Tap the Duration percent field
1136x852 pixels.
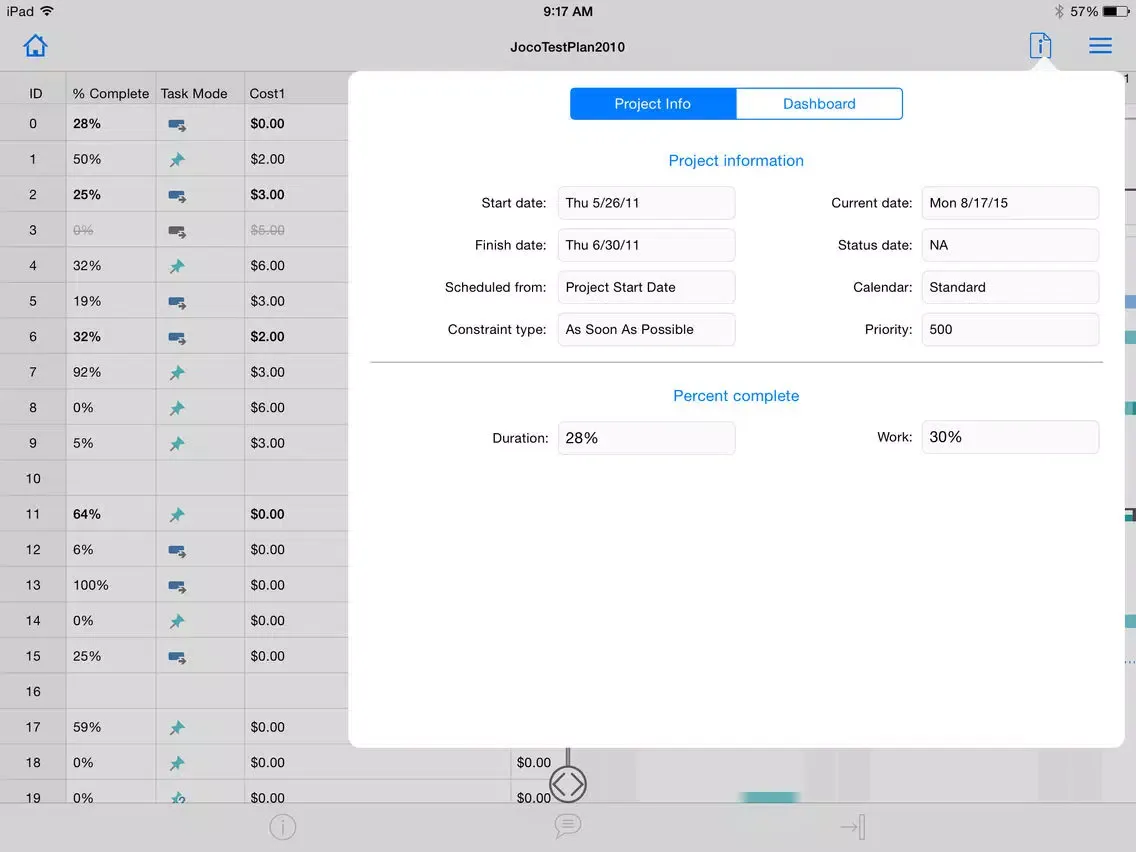click(x=646, y=438)
